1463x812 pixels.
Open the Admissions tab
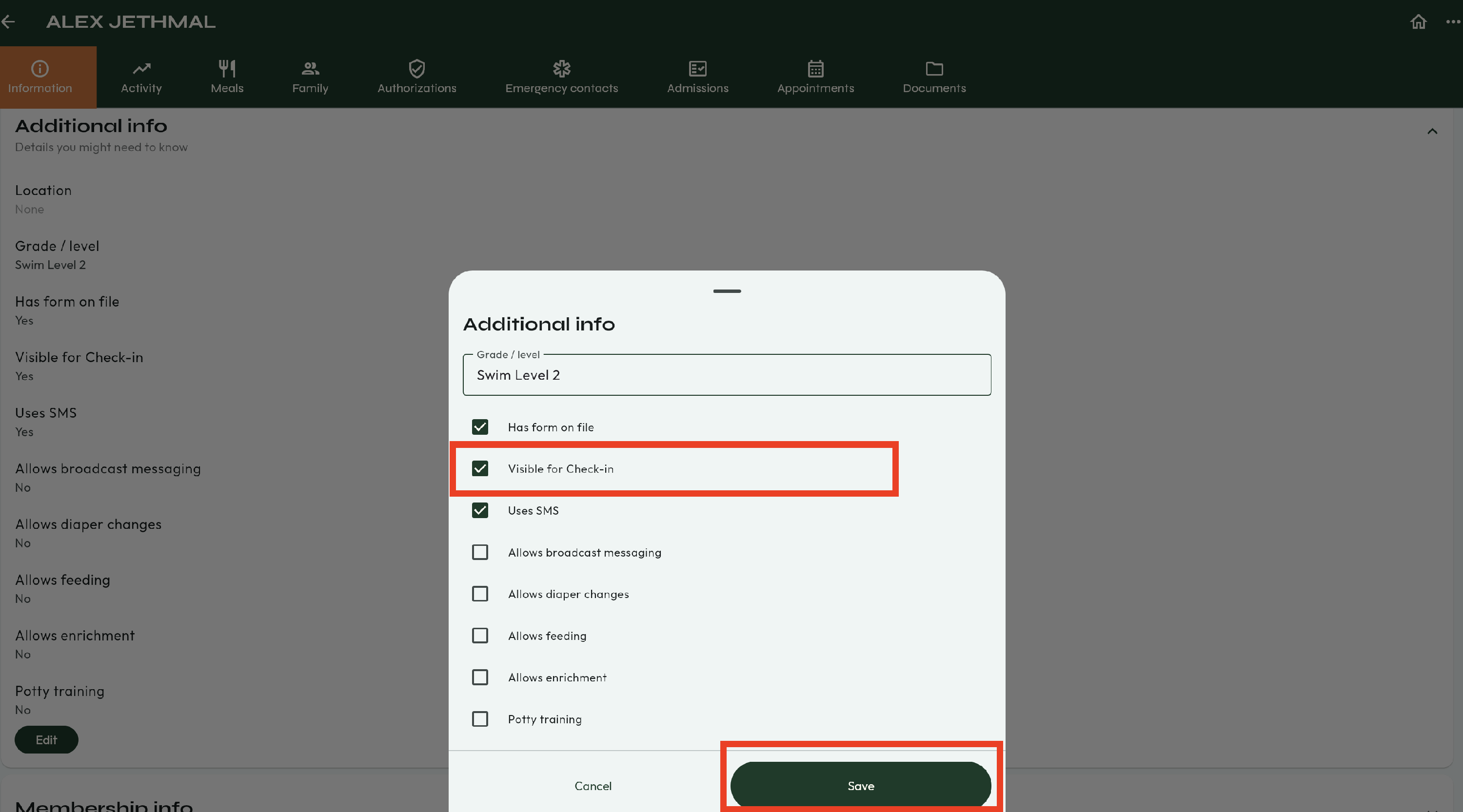point(697,77)
